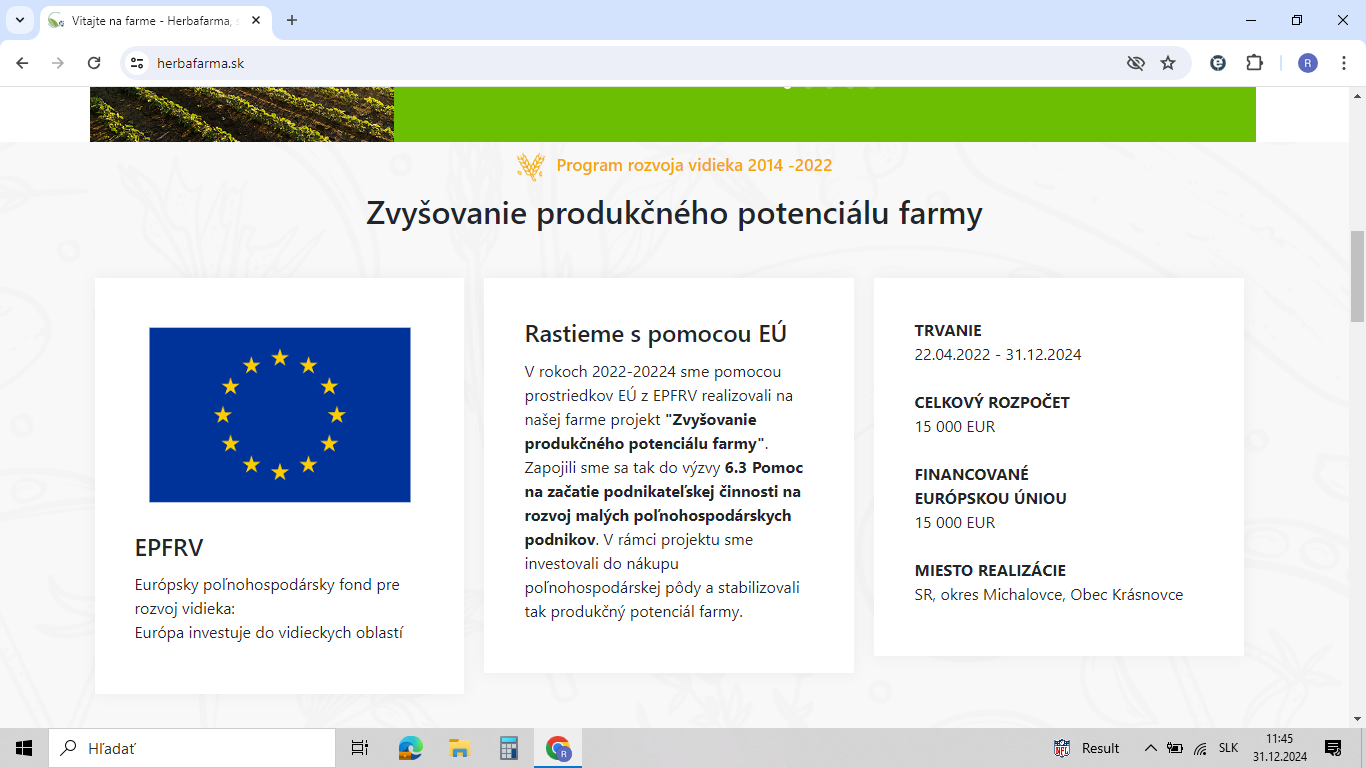
Task: Go forward to next page
Action: (x=58, y=63)
